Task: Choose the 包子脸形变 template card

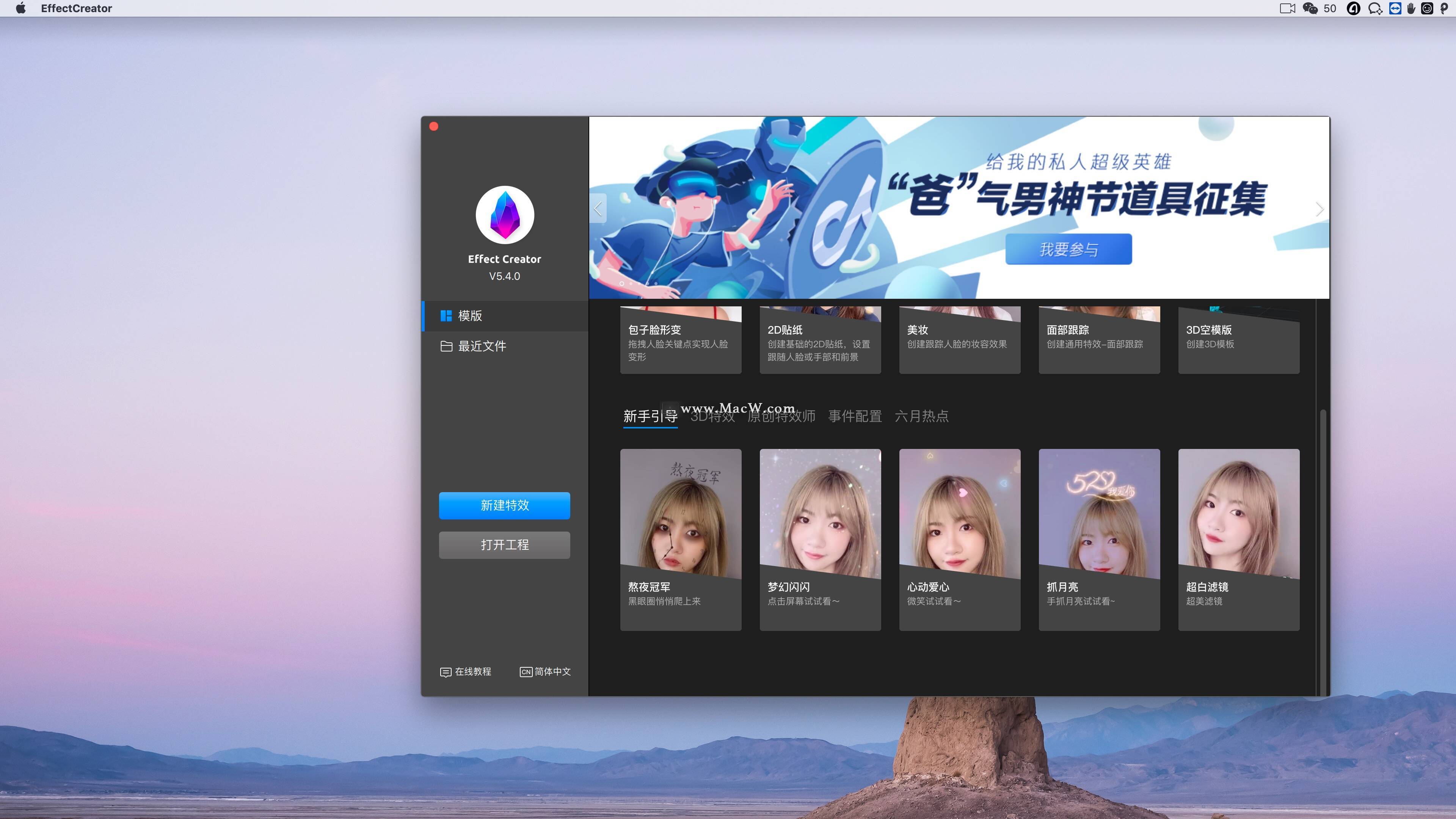Action: click(681, 340)
